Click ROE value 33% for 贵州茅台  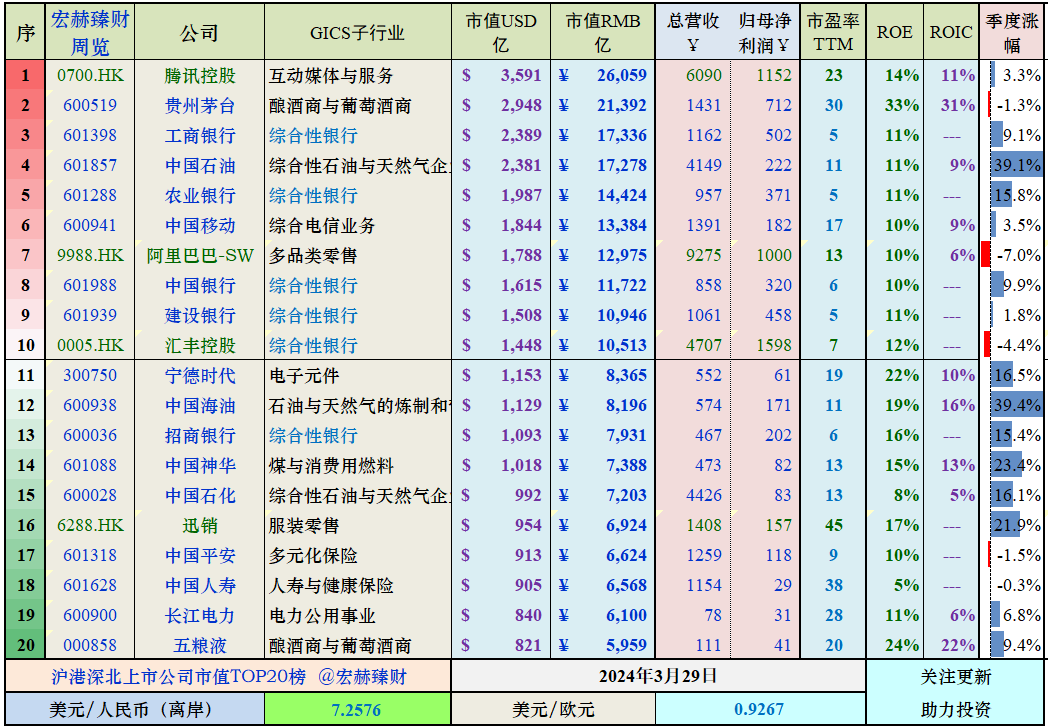(902, 106)
